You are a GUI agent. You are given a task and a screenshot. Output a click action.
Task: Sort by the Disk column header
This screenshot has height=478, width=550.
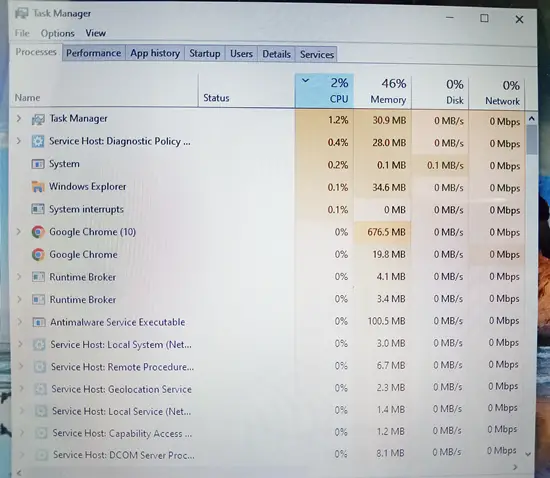click(x=440, y=92)
